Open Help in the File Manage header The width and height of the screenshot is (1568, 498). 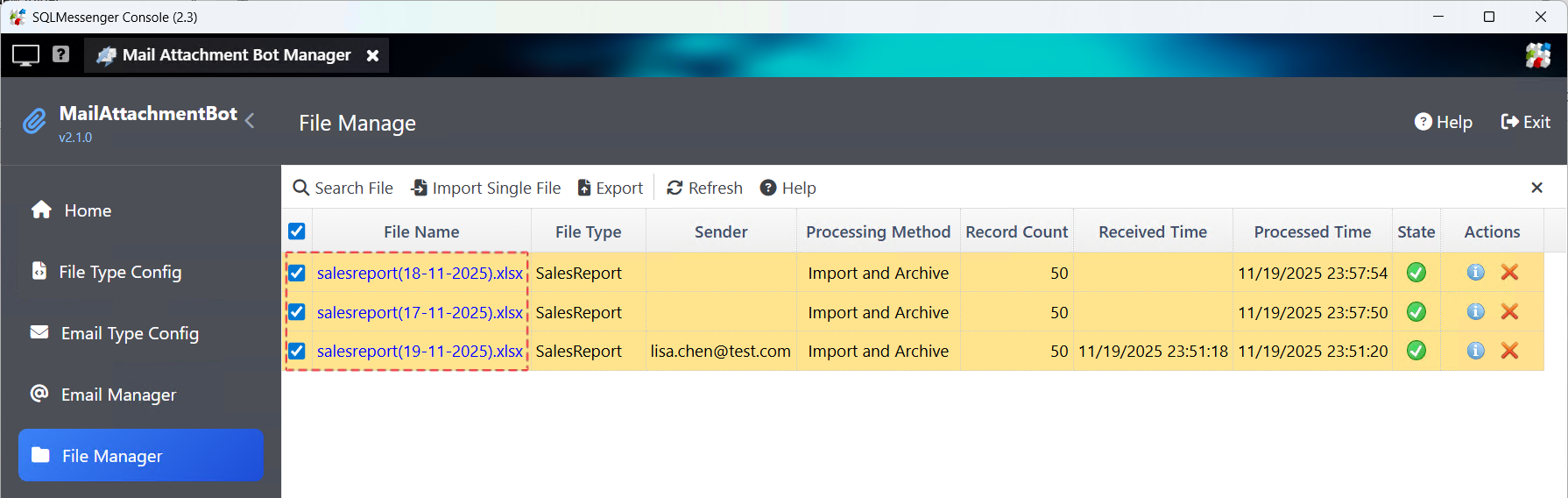point(1443,122)
